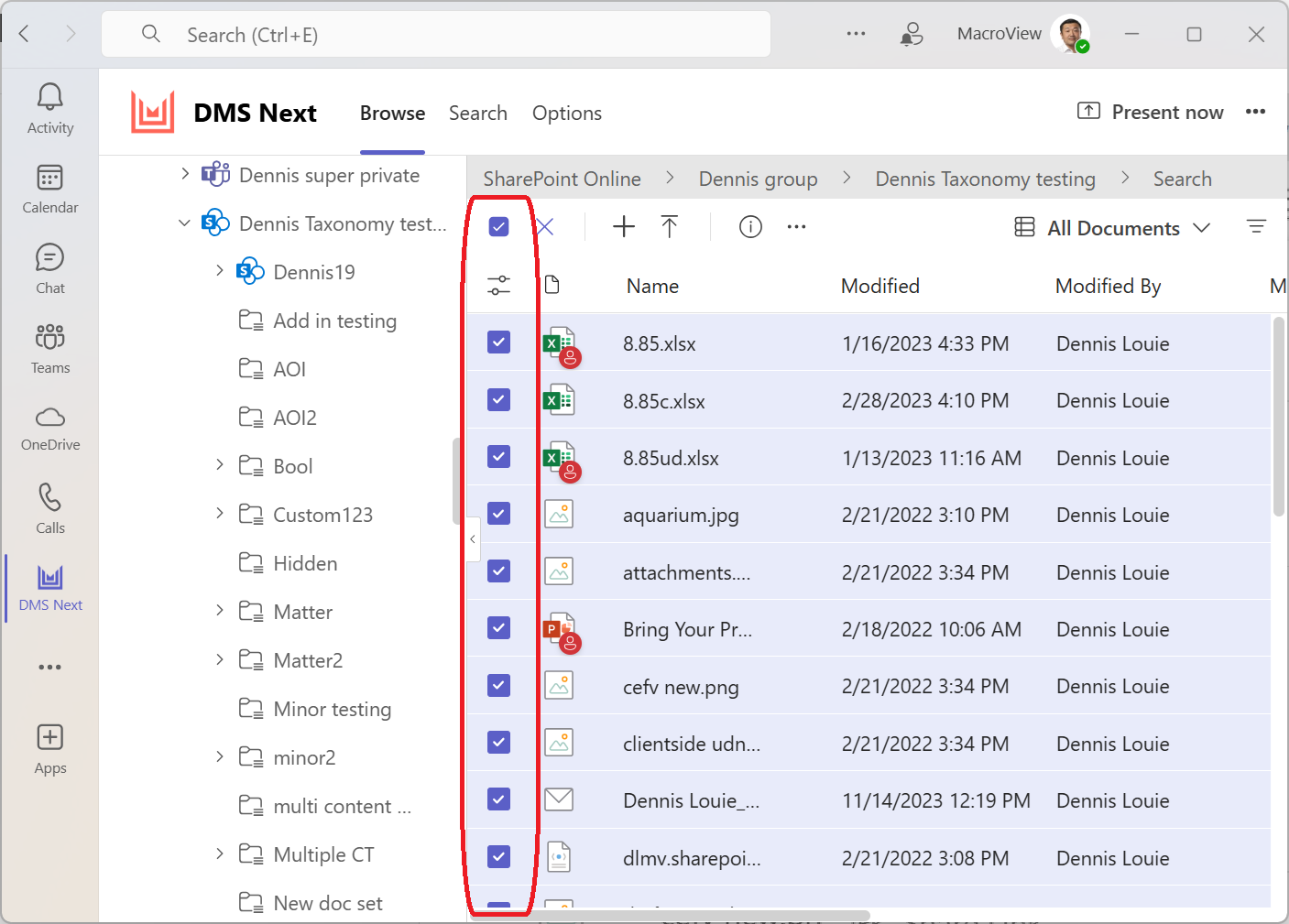Uncheck the attachments row checkbox

(x=498, y=571)
